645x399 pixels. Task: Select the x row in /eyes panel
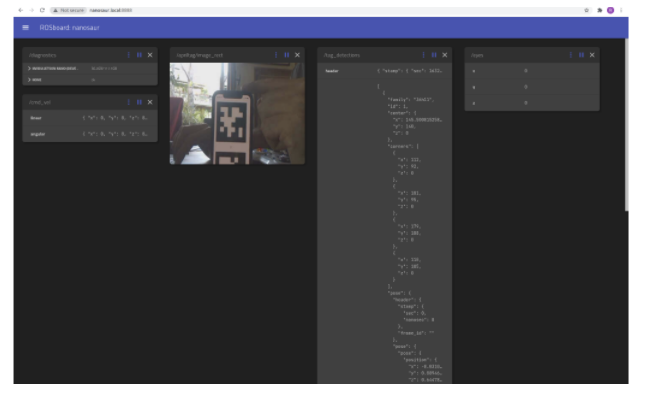tap(532, 71)
